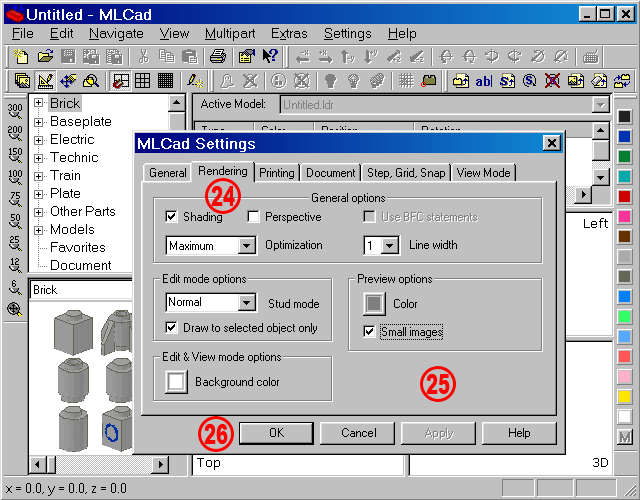Close the MLCad Settings dialog
Viewport: 640px width, 500px height.
point(551,143)
